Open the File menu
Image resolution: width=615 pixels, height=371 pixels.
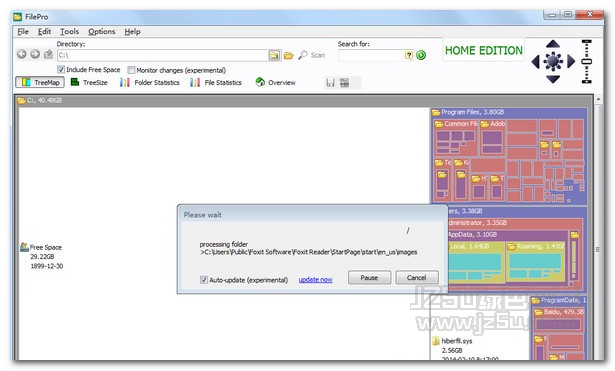coord(23,32)
